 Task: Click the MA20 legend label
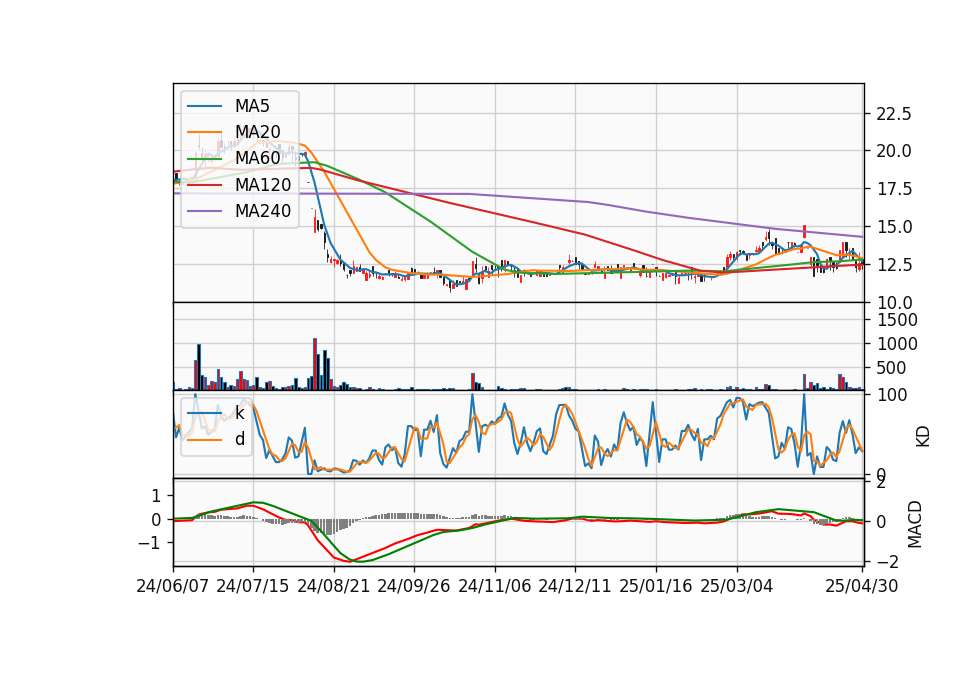pos(257,132)
